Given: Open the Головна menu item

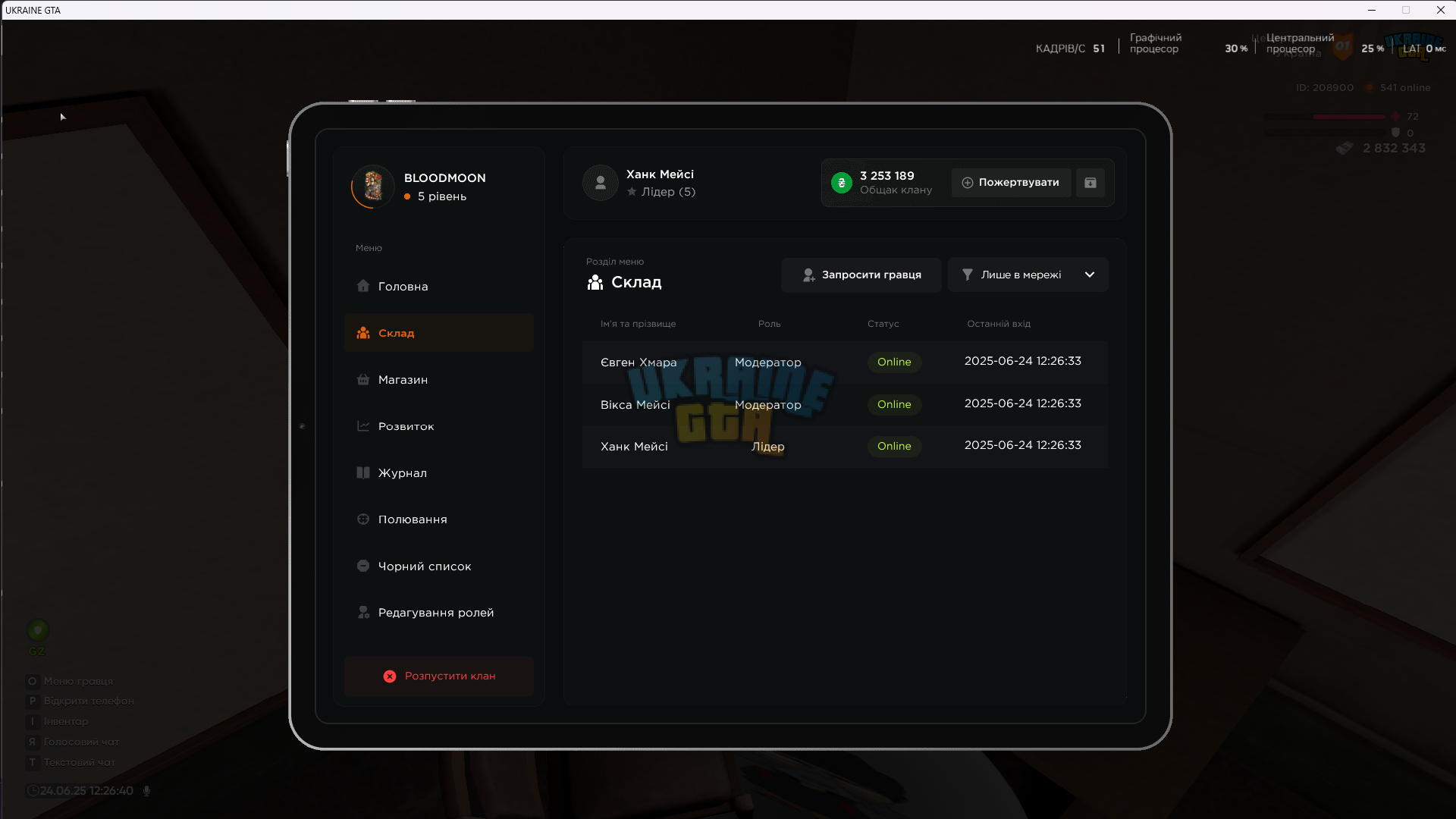Looking at the screenshot, I should pos(439,286).
